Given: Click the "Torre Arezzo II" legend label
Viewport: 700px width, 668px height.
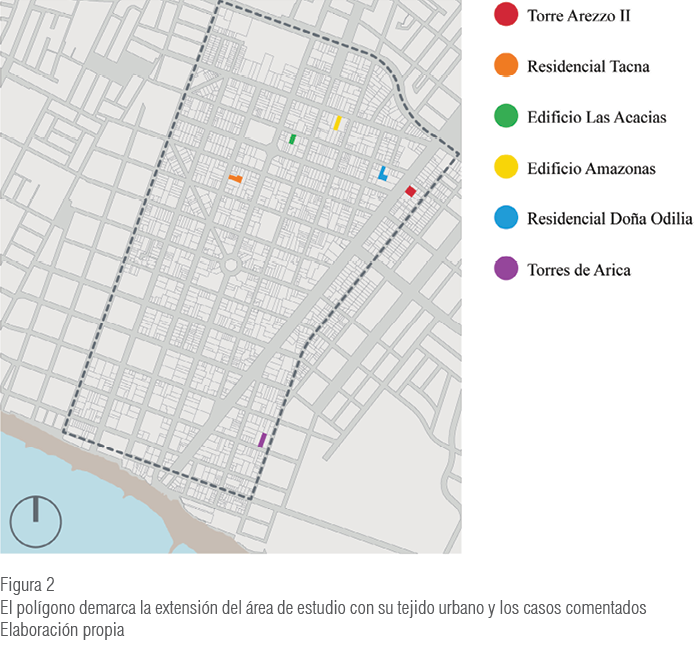Looking at the screenshot, I should coord(578,15).
